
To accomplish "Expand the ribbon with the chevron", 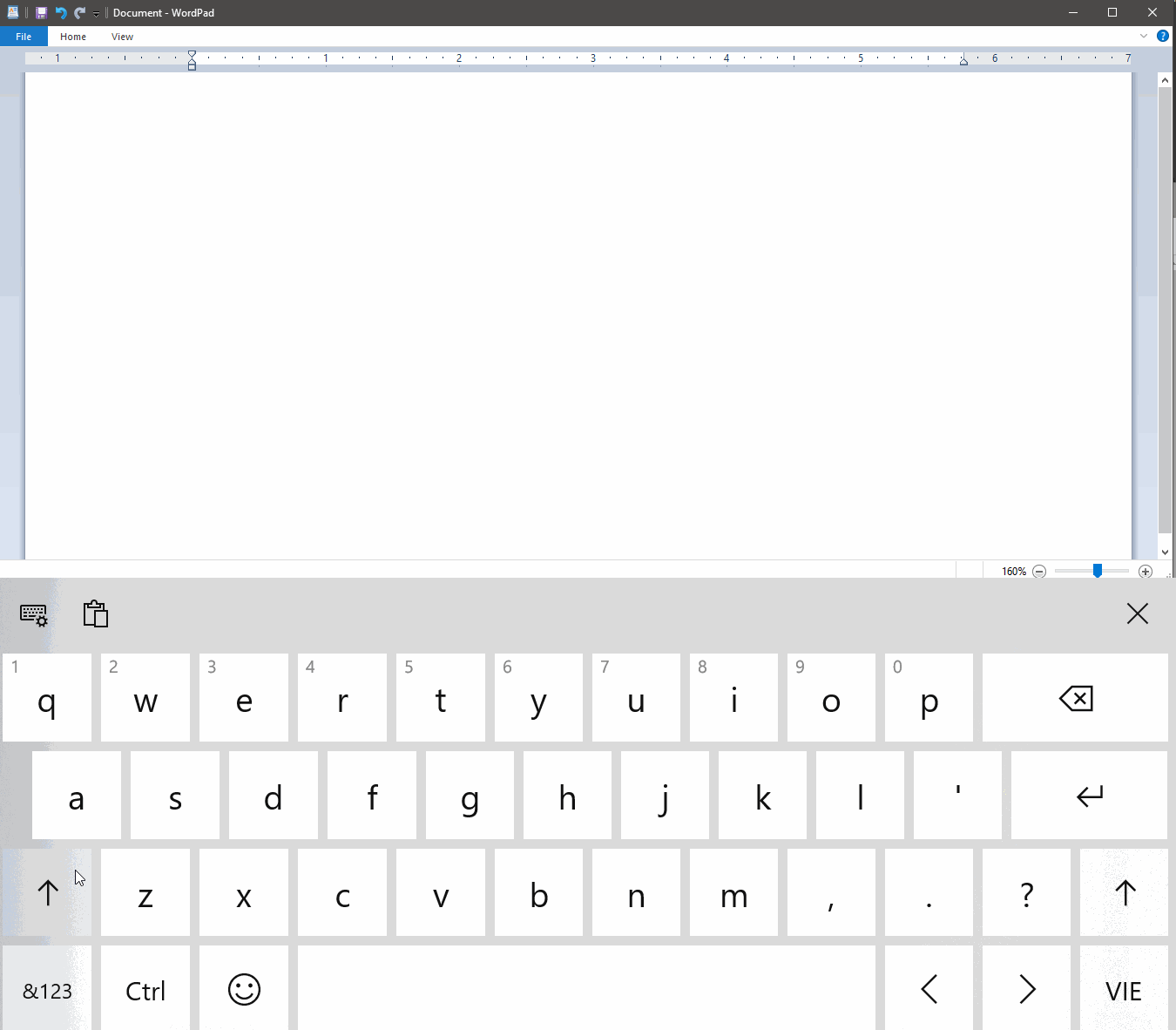I will click(1144, 36).
